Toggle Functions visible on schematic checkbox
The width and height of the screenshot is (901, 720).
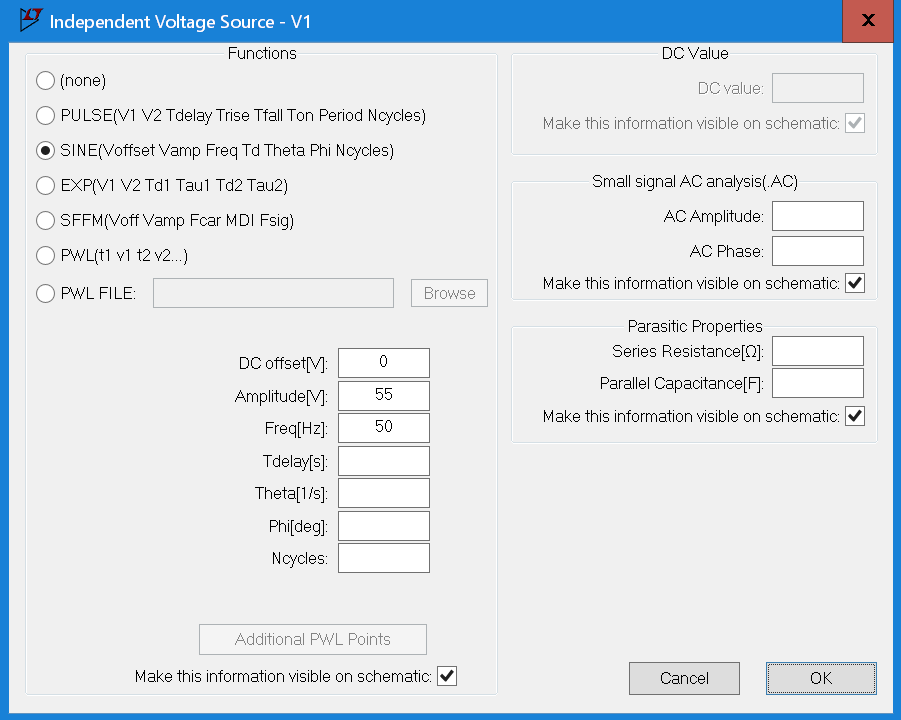pyautogui.click(x=447, y=677)
